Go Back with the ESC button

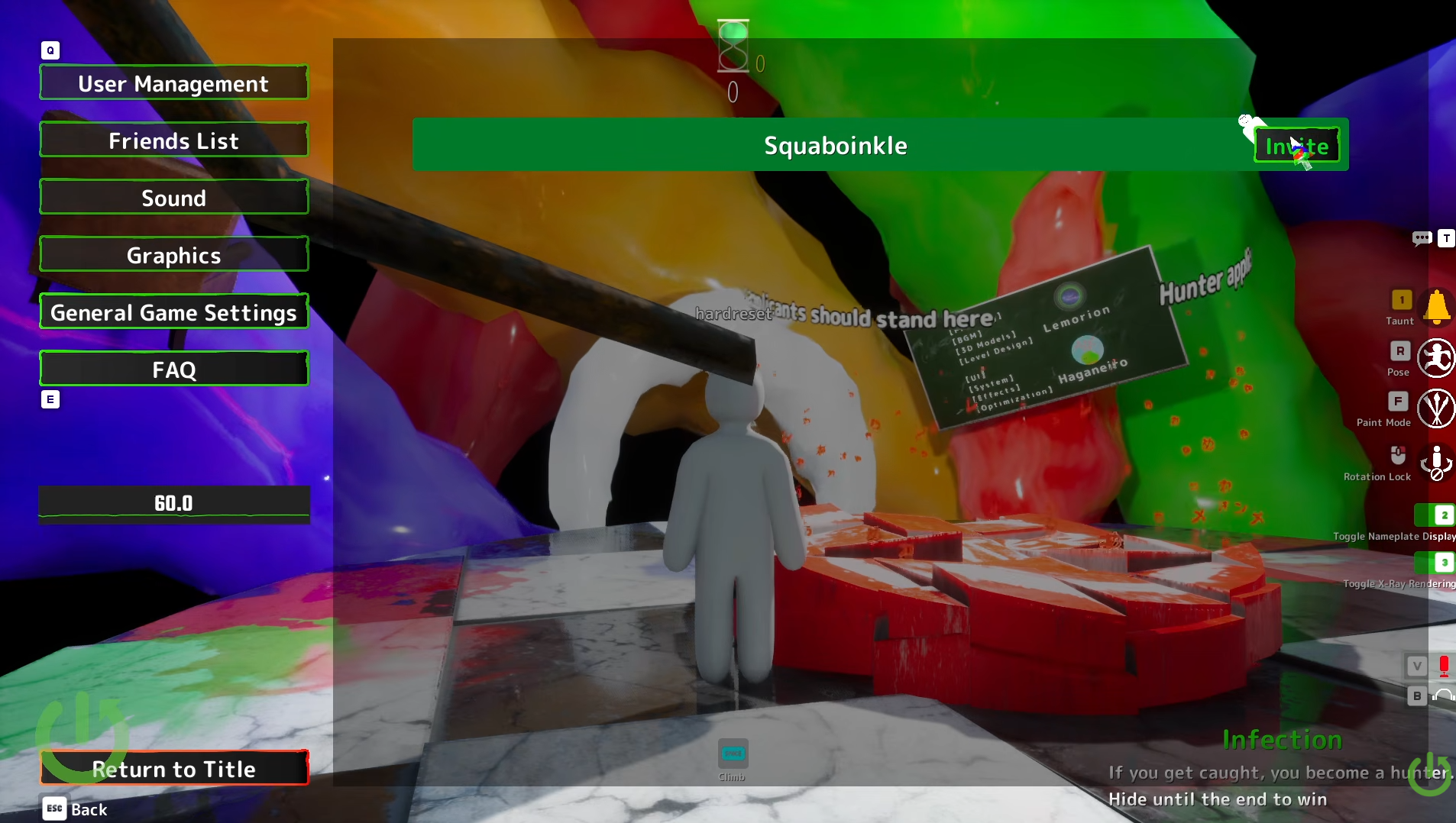(75, 809)
